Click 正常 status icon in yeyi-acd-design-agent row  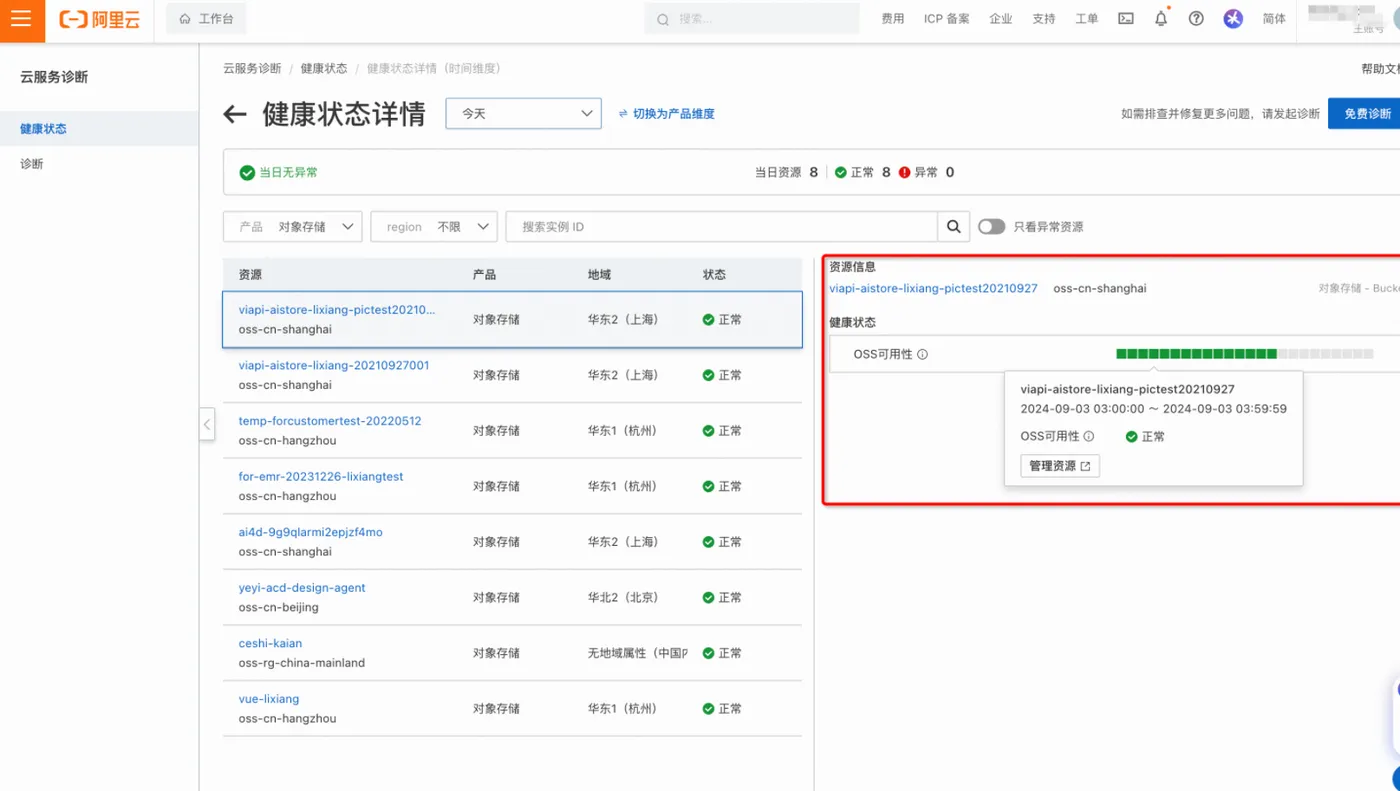708,598
